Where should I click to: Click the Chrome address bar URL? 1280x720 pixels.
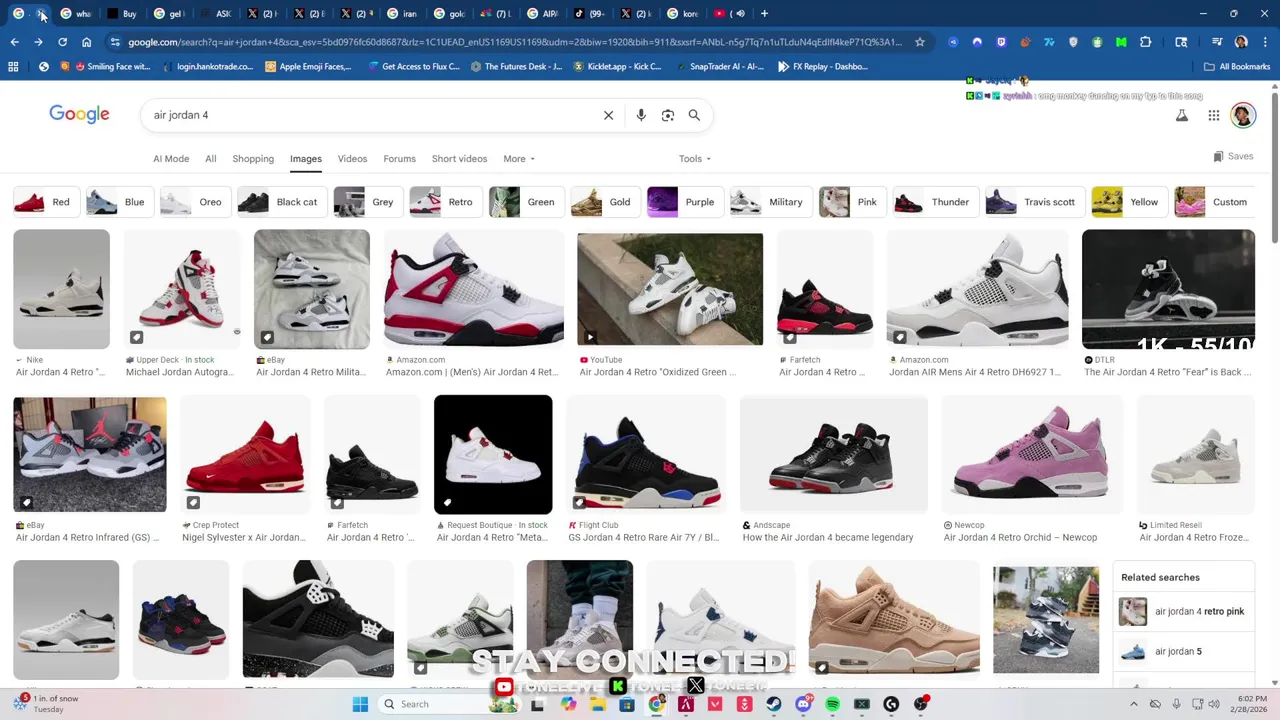(x=514, y=42)
